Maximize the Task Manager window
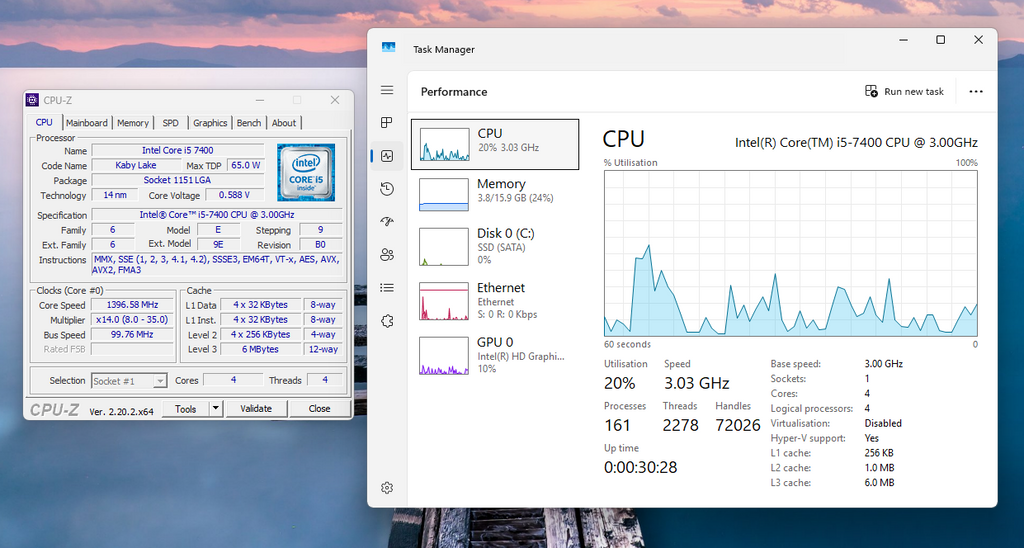 pyautogui.click(x=940, y=40)
